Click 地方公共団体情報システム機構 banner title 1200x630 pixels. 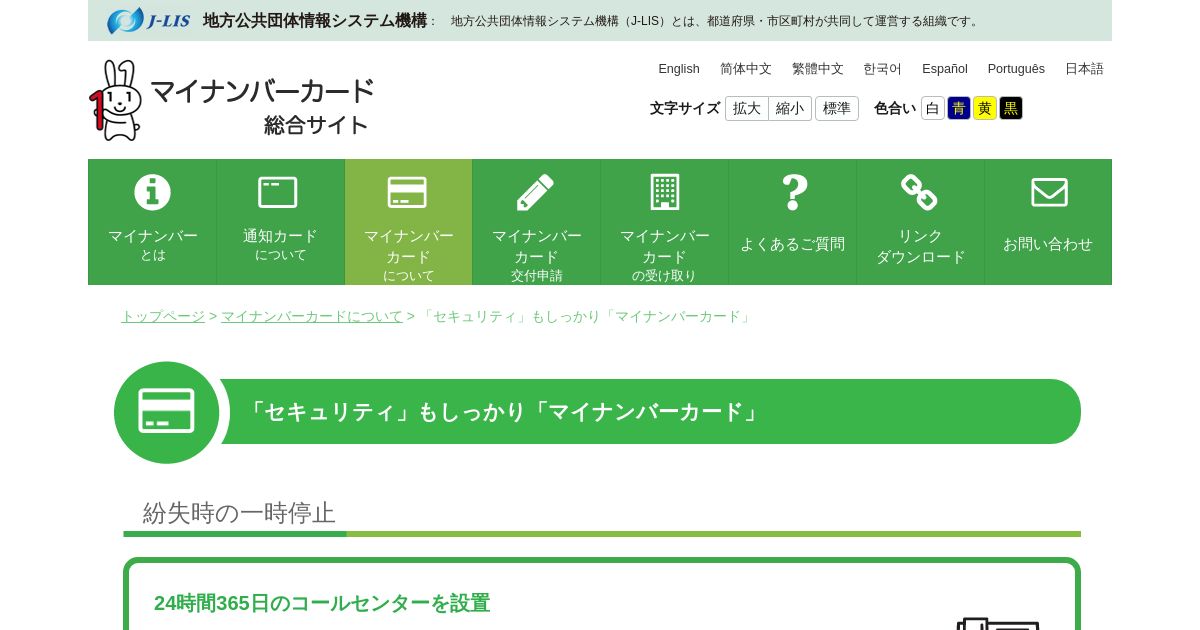click(x=315, y=20)
